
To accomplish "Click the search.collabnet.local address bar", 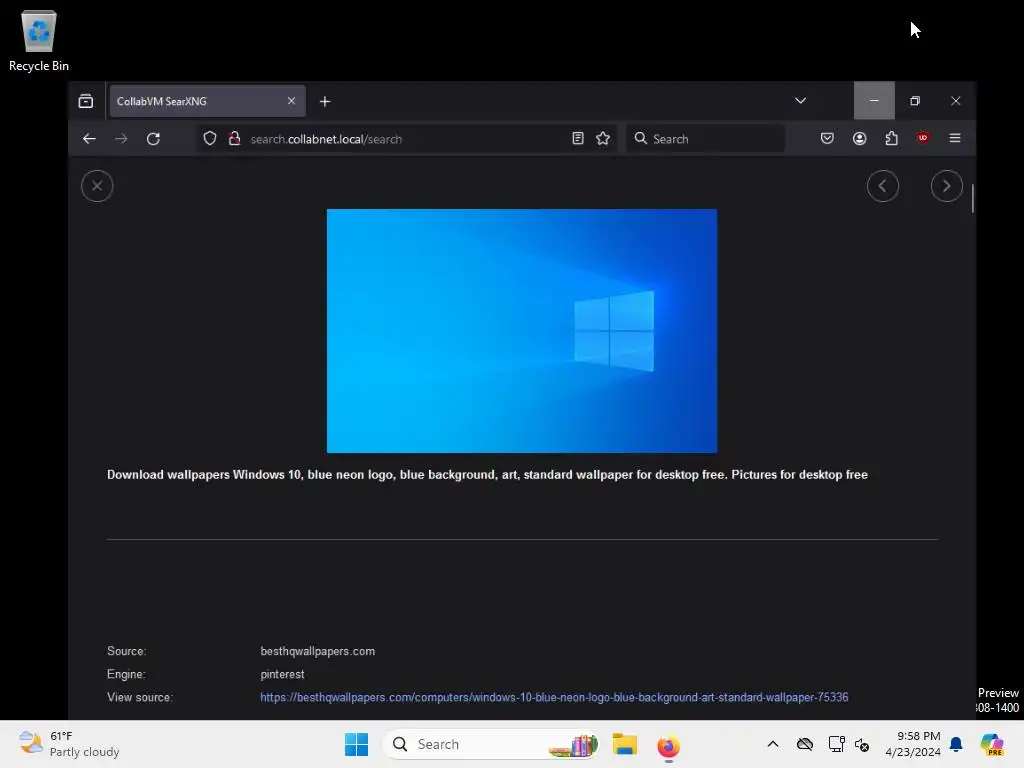I will (x=405, y=138).
